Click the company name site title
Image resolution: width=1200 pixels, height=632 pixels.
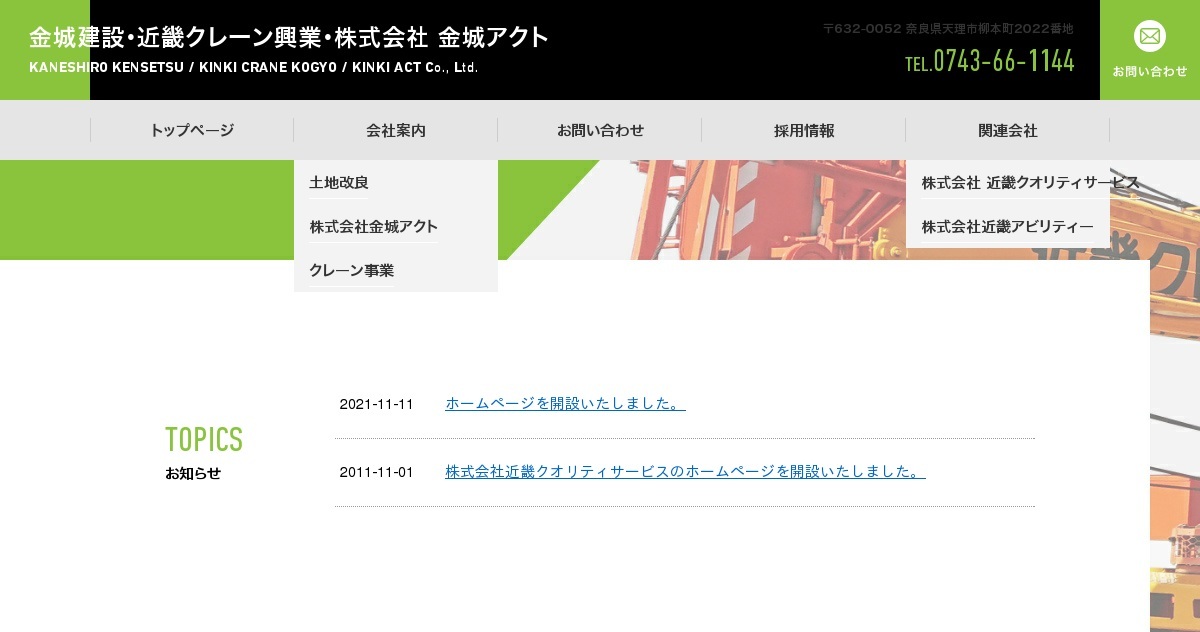(289, 38)
